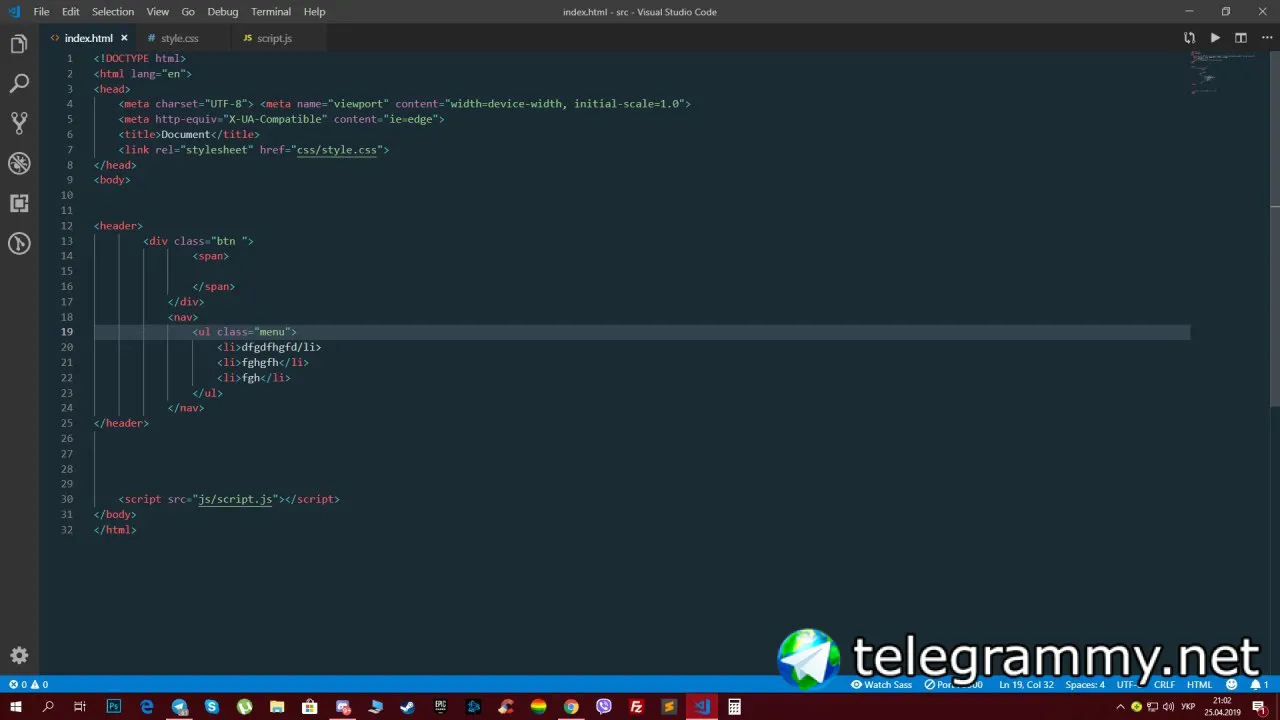This screenshot has height=720, width=1280.
Task: Open Telegram from the taskbar
Action: click(179, 707)
